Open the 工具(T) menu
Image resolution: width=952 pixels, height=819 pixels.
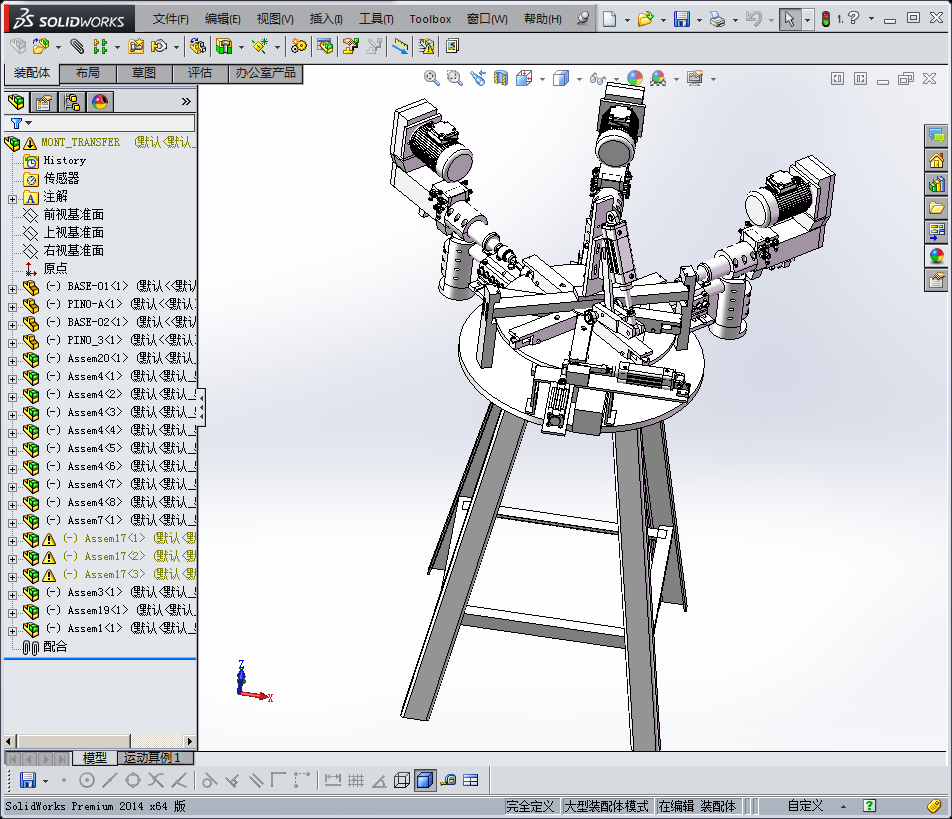point(376,19)
